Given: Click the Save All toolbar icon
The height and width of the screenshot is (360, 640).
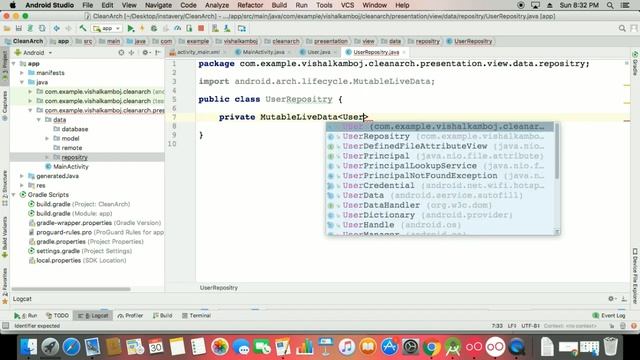Looking at the screenshot, I should (x=18, y=29).
